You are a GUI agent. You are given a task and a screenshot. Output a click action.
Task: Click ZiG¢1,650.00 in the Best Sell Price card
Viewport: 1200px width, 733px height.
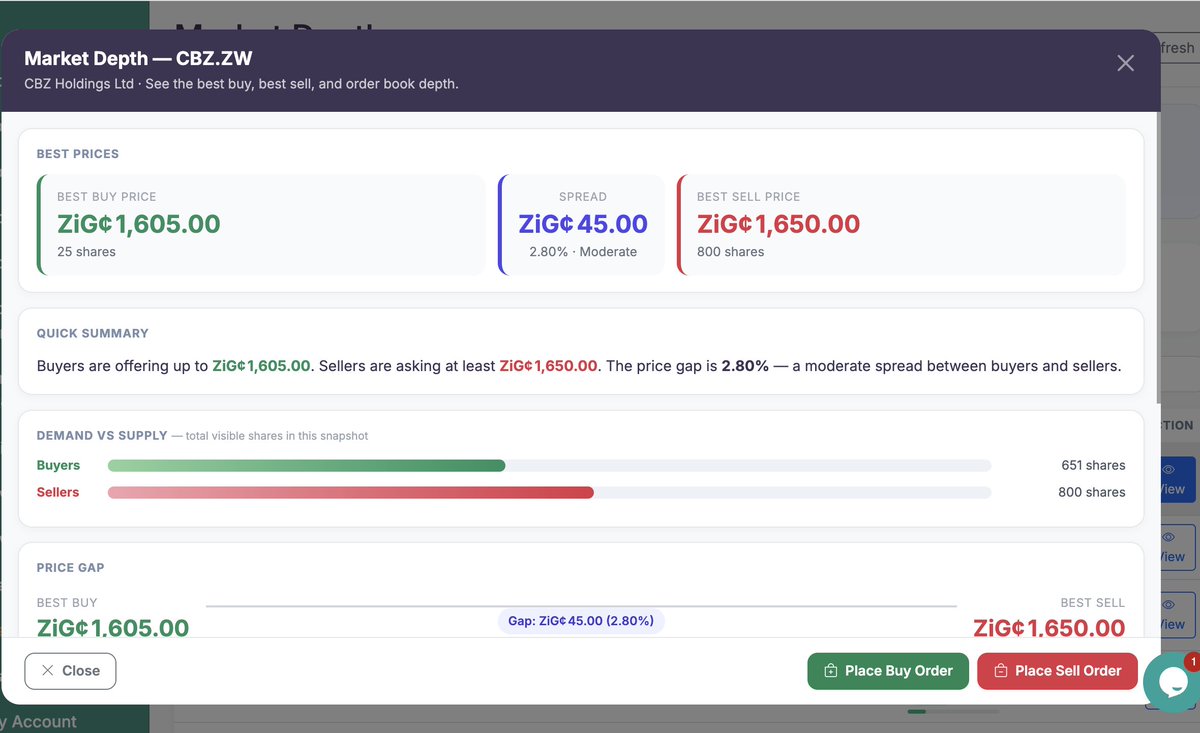(779, 224)
